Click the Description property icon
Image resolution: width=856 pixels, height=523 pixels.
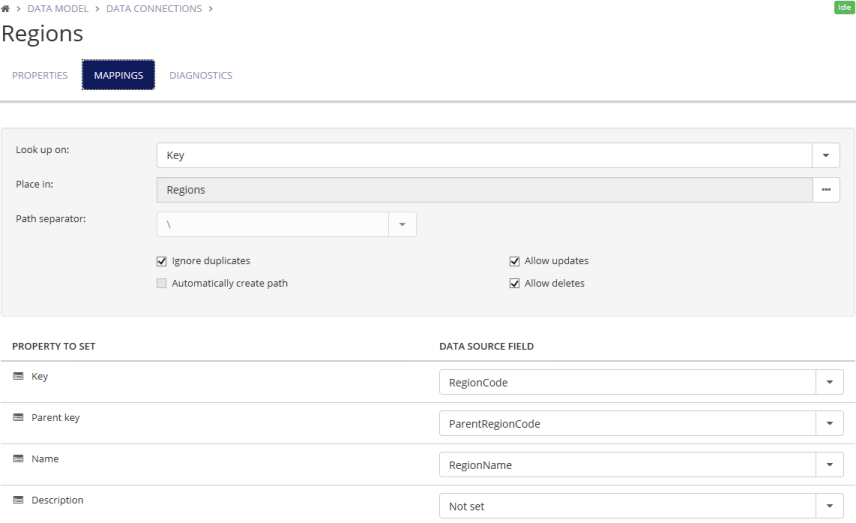pyautogui.click(x=18, y=500)
